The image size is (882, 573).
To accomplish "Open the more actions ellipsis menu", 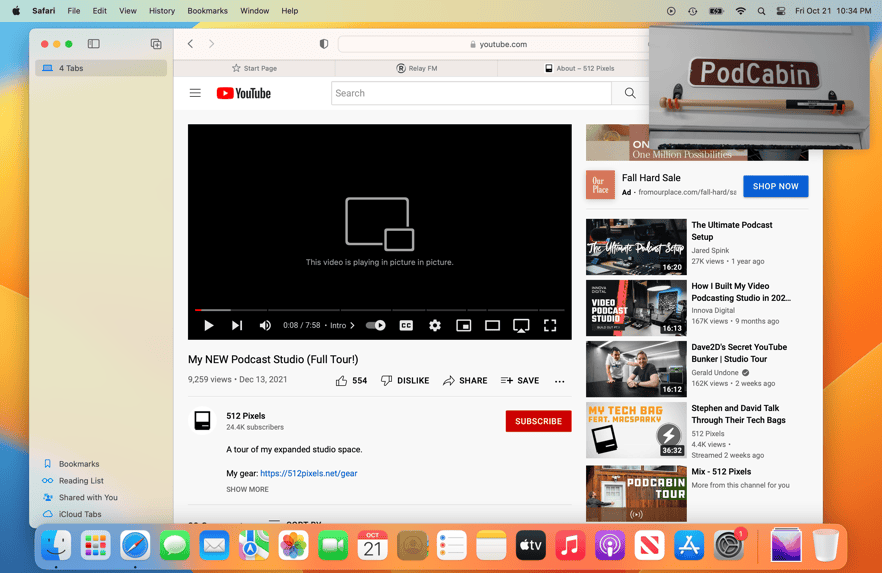I will (x=559, y=381).
